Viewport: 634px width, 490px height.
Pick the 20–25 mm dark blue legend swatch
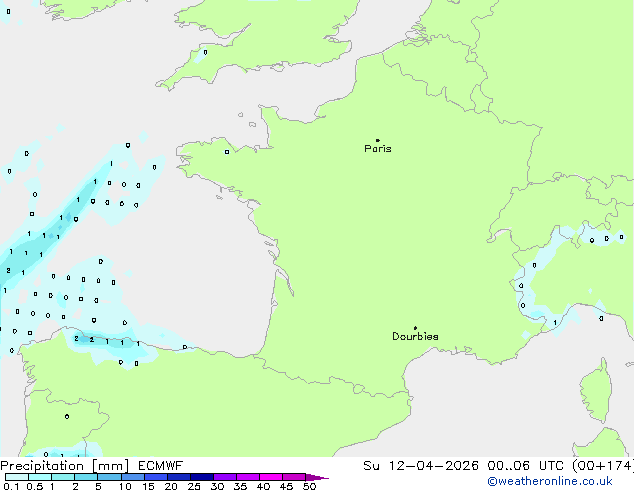[178, 477]
